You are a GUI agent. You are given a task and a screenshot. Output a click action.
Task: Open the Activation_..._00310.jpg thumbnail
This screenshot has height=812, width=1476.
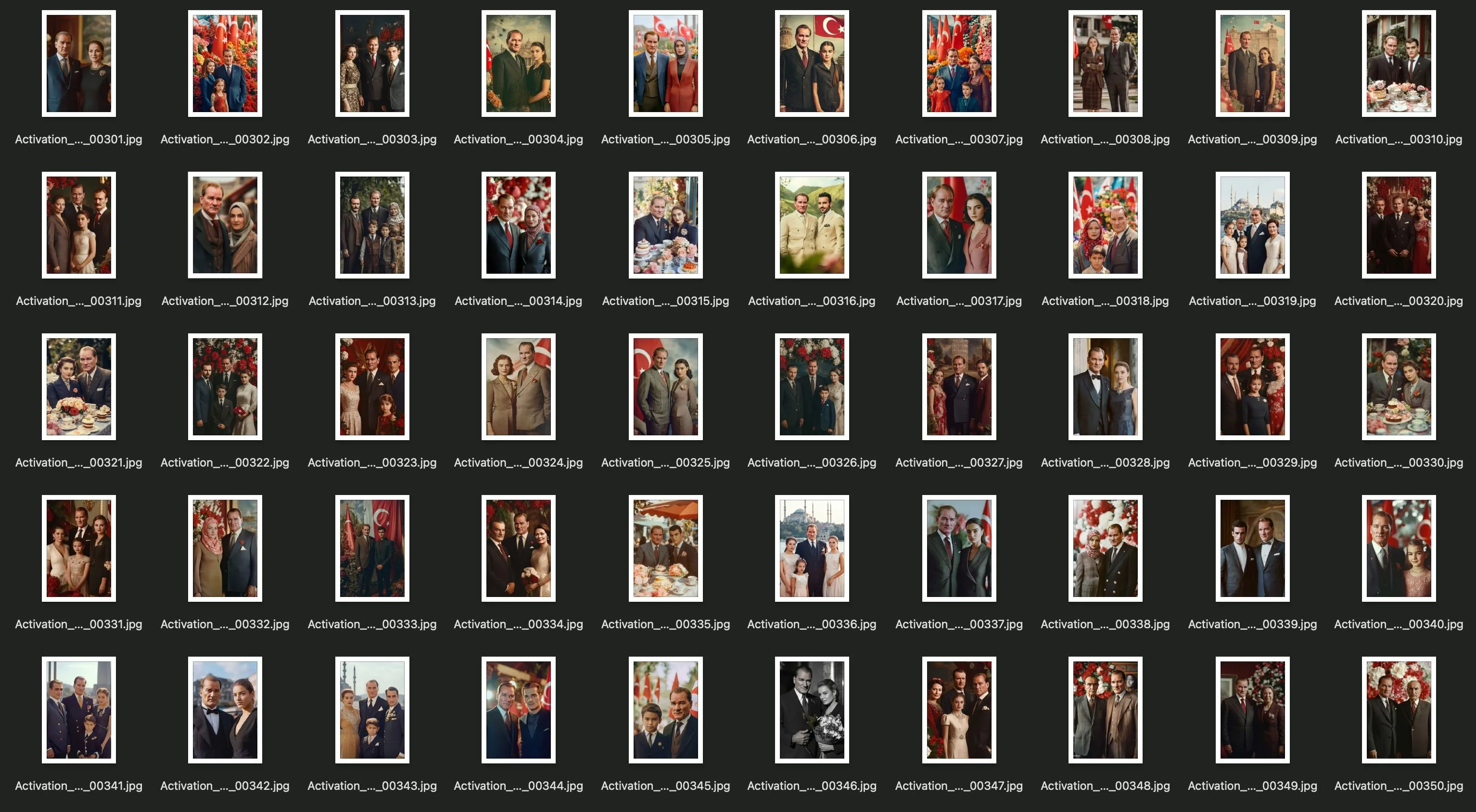pos(1398,63)
